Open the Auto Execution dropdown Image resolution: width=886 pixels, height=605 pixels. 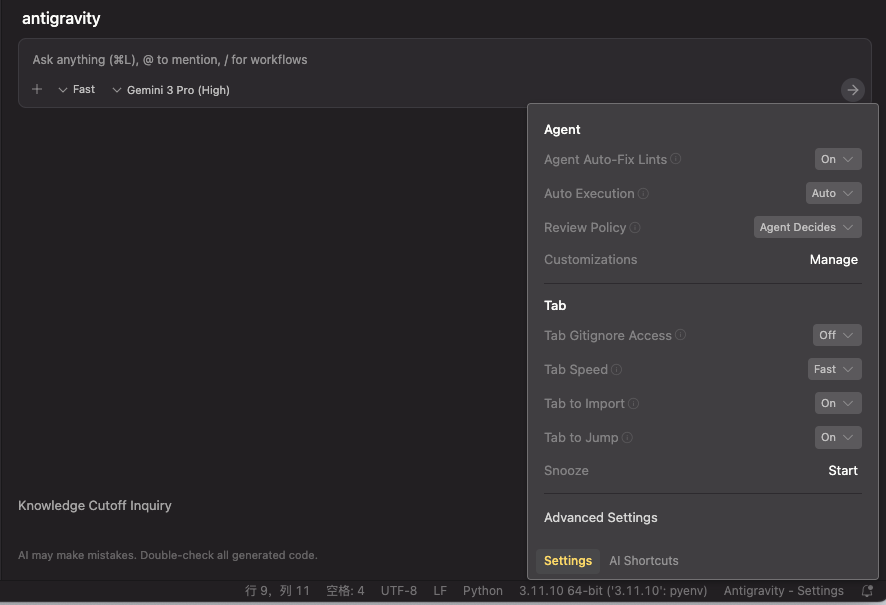point(833,193)
